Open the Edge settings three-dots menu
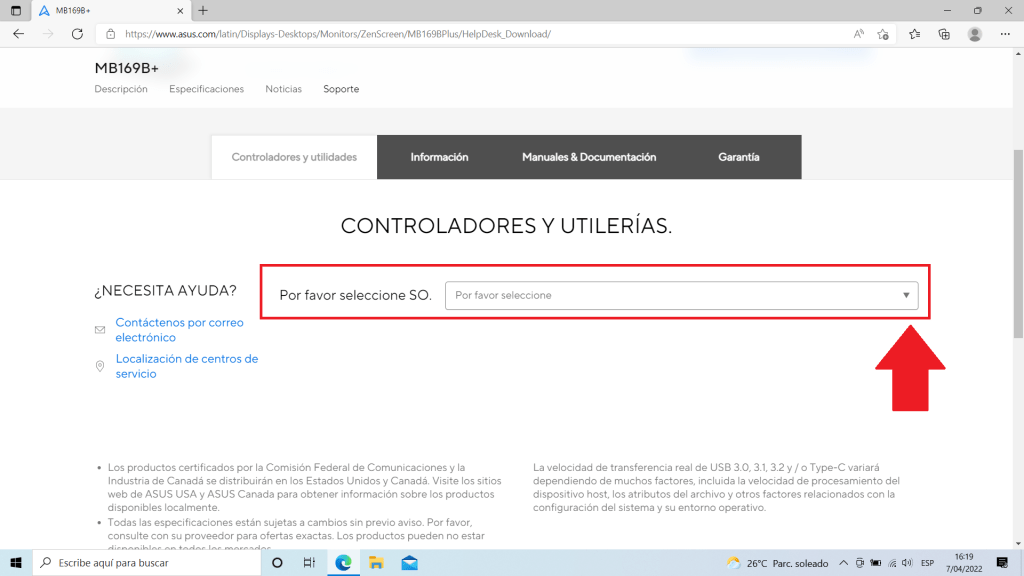Screen dimensions: 1024x576 pyautogui.click(x=1006, y=34)
